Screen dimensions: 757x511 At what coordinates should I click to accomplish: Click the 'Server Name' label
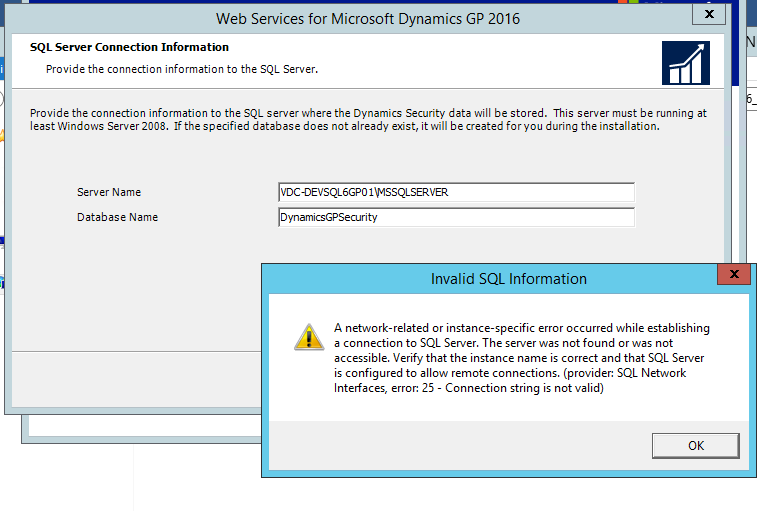(x=109, y=192)
